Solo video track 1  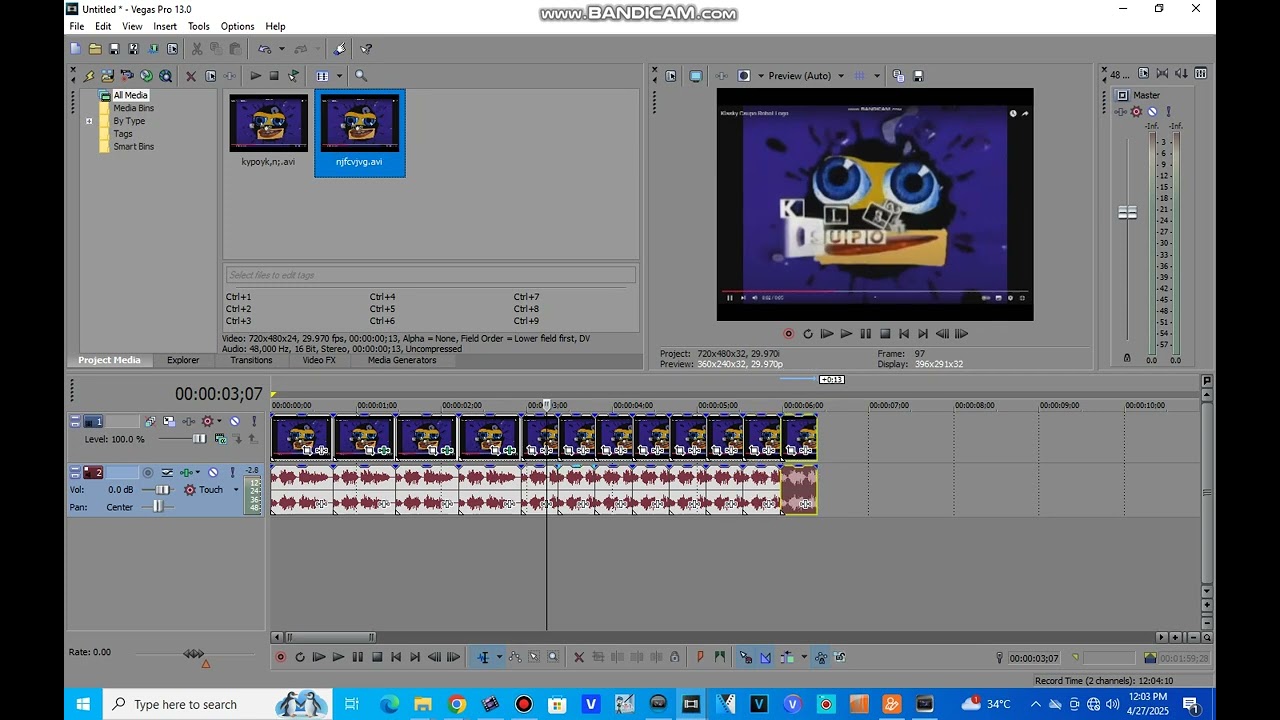coord(254,421)
